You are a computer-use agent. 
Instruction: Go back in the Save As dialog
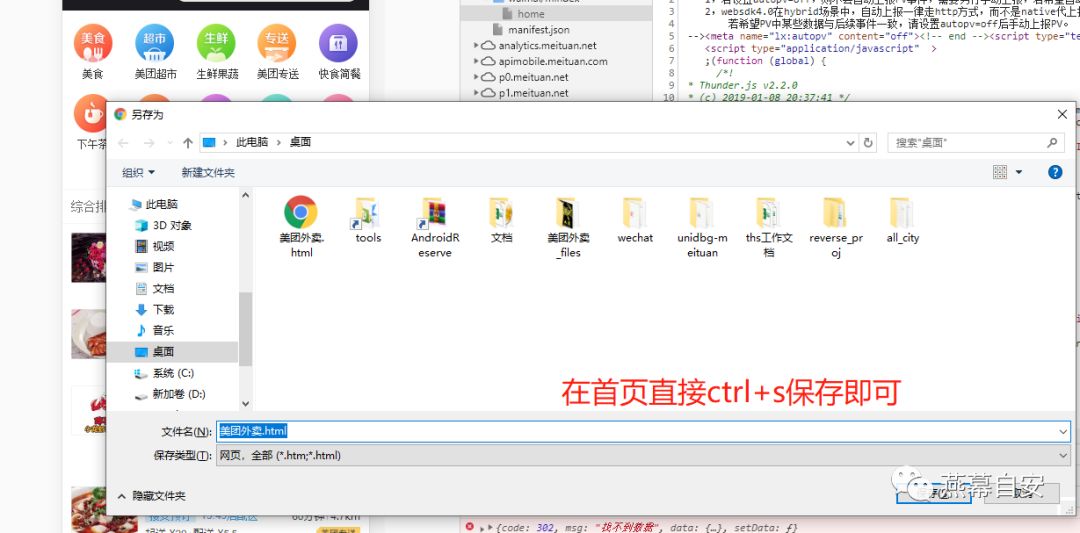click(x=123, y=143)
